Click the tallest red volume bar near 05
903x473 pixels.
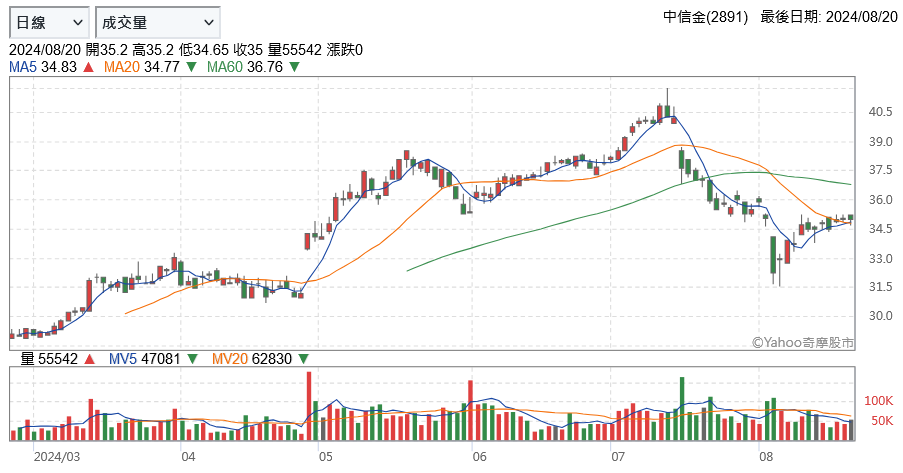309,406
